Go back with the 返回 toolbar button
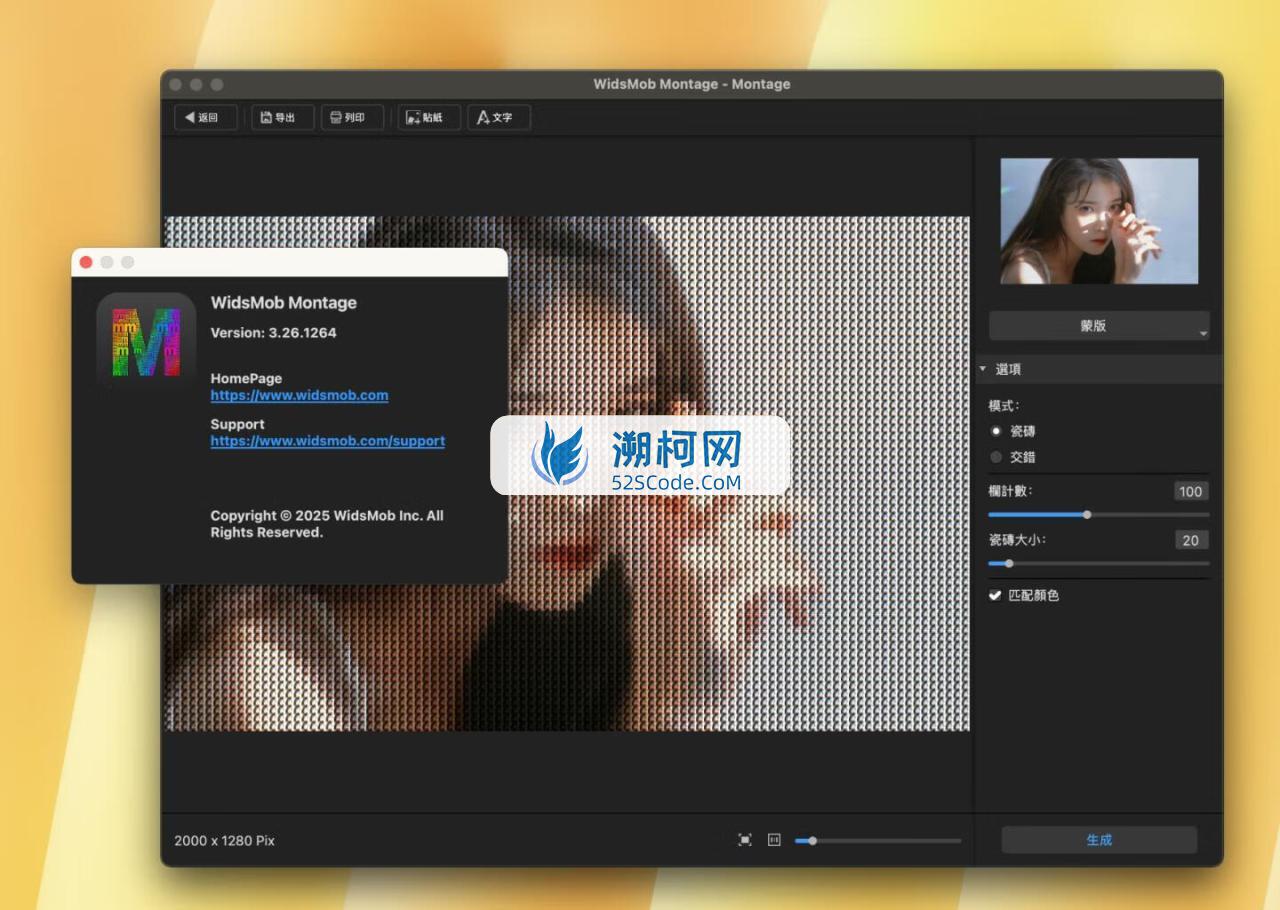Viewport: 1280px width, 910px height. (206, 117)
